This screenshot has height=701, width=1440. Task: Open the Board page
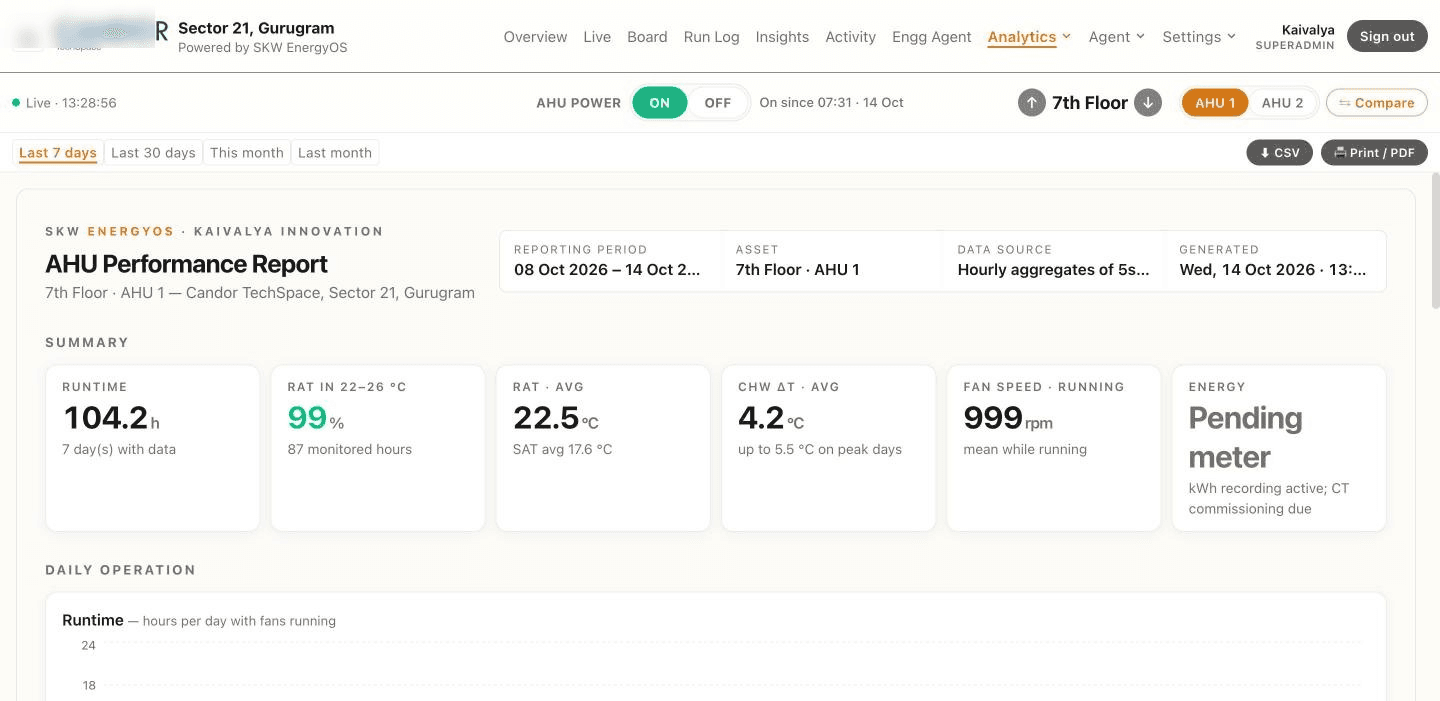(647, 37)
